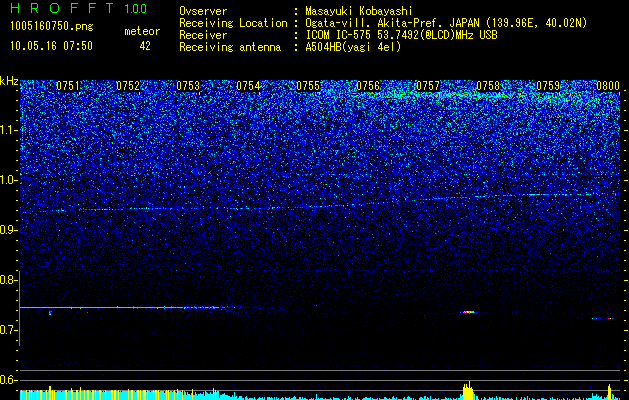Image resolution: width=629 pixels, height=400 pixels.
Task: Click the 0800 time marker
Action: point(608,86)
